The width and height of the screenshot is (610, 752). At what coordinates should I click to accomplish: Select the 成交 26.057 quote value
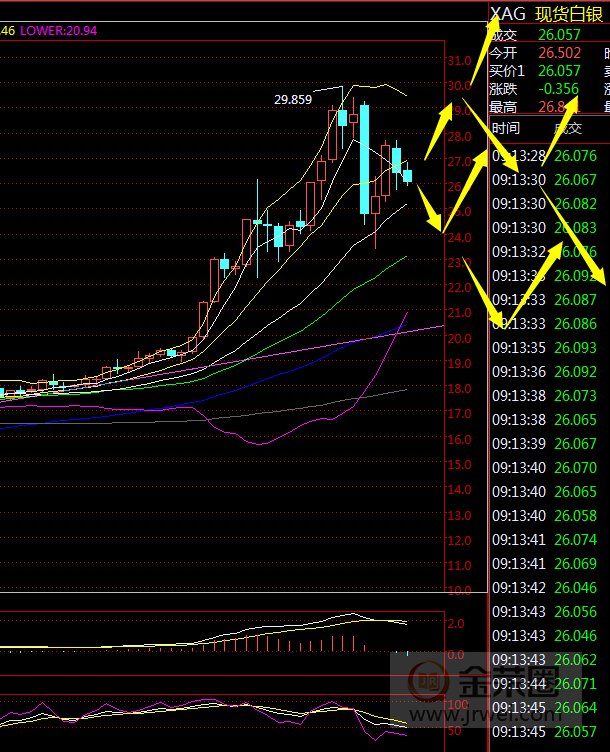coord(559,35)
